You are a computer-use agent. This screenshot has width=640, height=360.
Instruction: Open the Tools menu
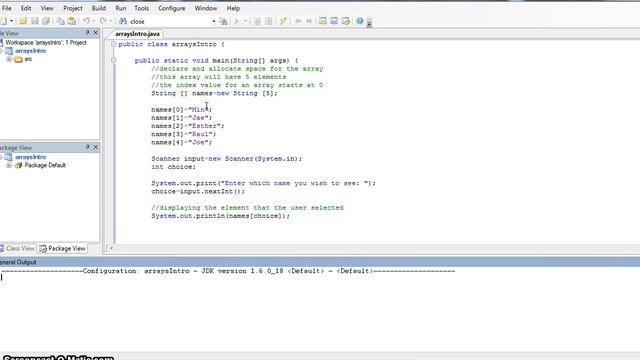[142, 8]
